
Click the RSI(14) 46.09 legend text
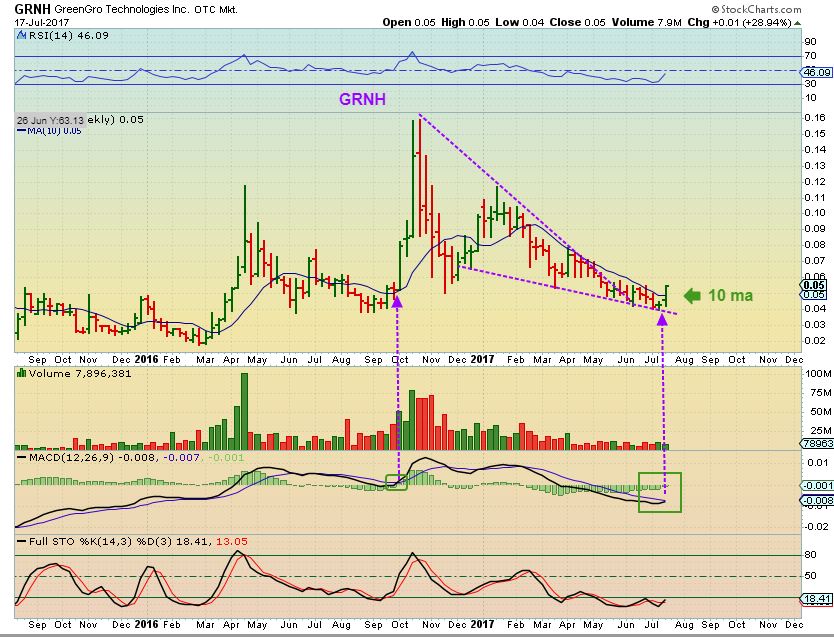pyautogui.click(x=69, y=36)
